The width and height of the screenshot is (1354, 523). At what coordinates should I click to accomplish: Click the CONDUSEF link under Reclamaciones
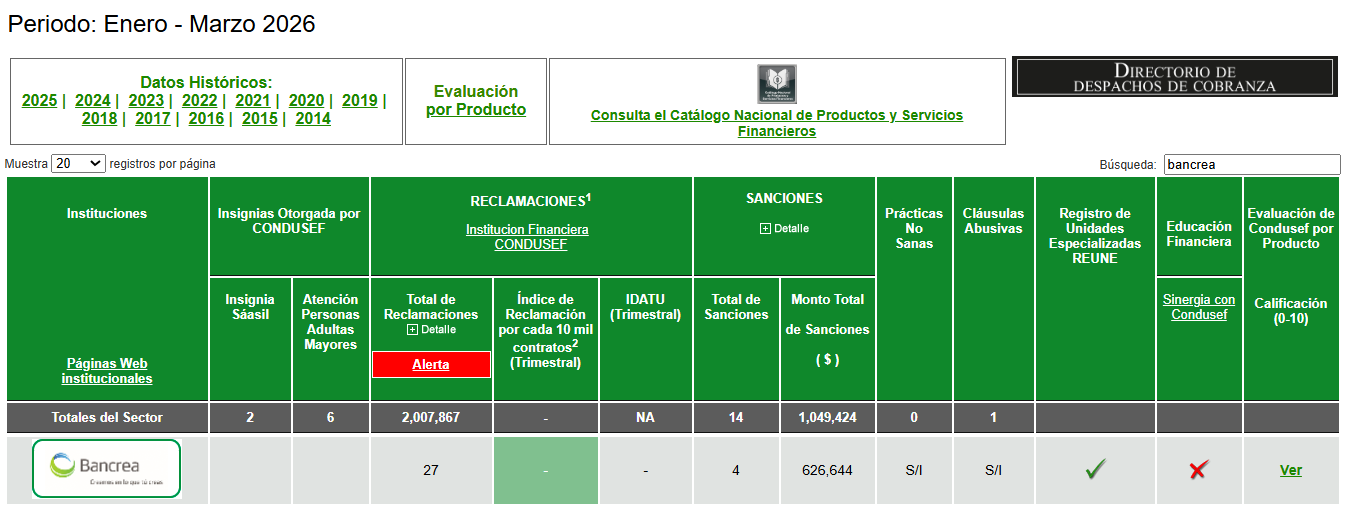pyautogui.click(x=530, y=245)
